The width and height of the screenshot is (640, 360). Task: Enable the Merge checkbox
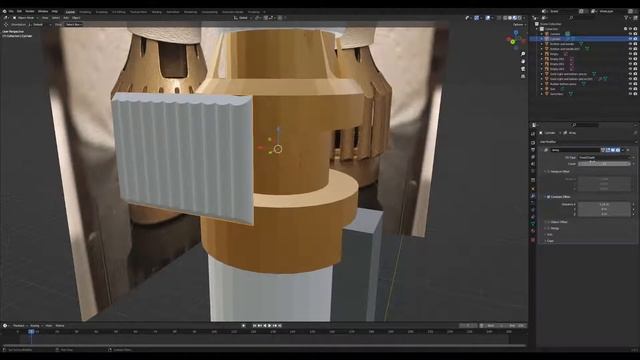[548, 228]
